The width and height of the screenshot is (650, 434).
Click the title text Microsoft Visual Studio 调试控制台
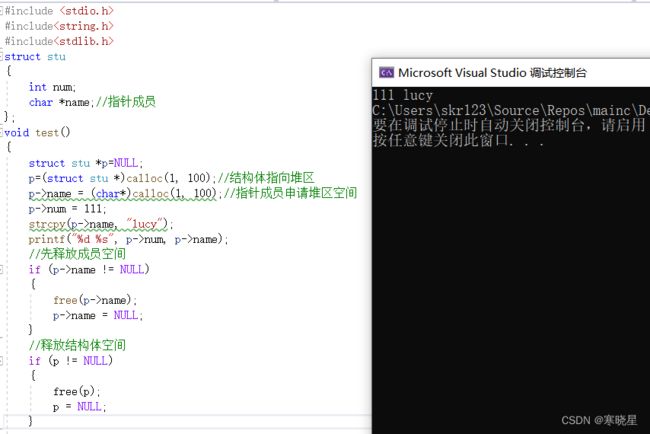(x=492, y=73)
